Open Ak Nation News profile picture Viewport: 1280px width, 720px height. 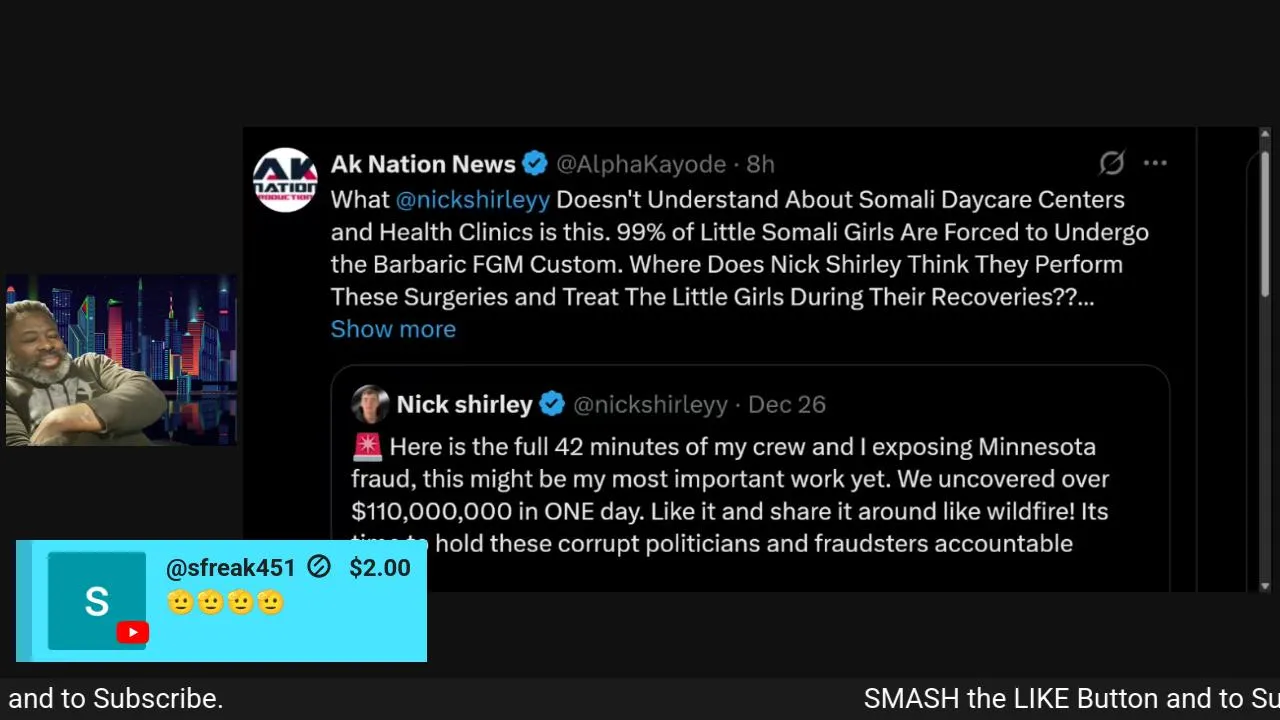(285, 180)
